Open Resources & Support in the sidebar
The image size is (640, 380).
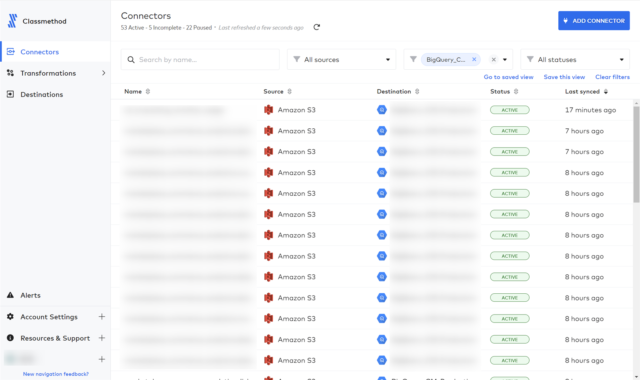[x=55, y=338]
